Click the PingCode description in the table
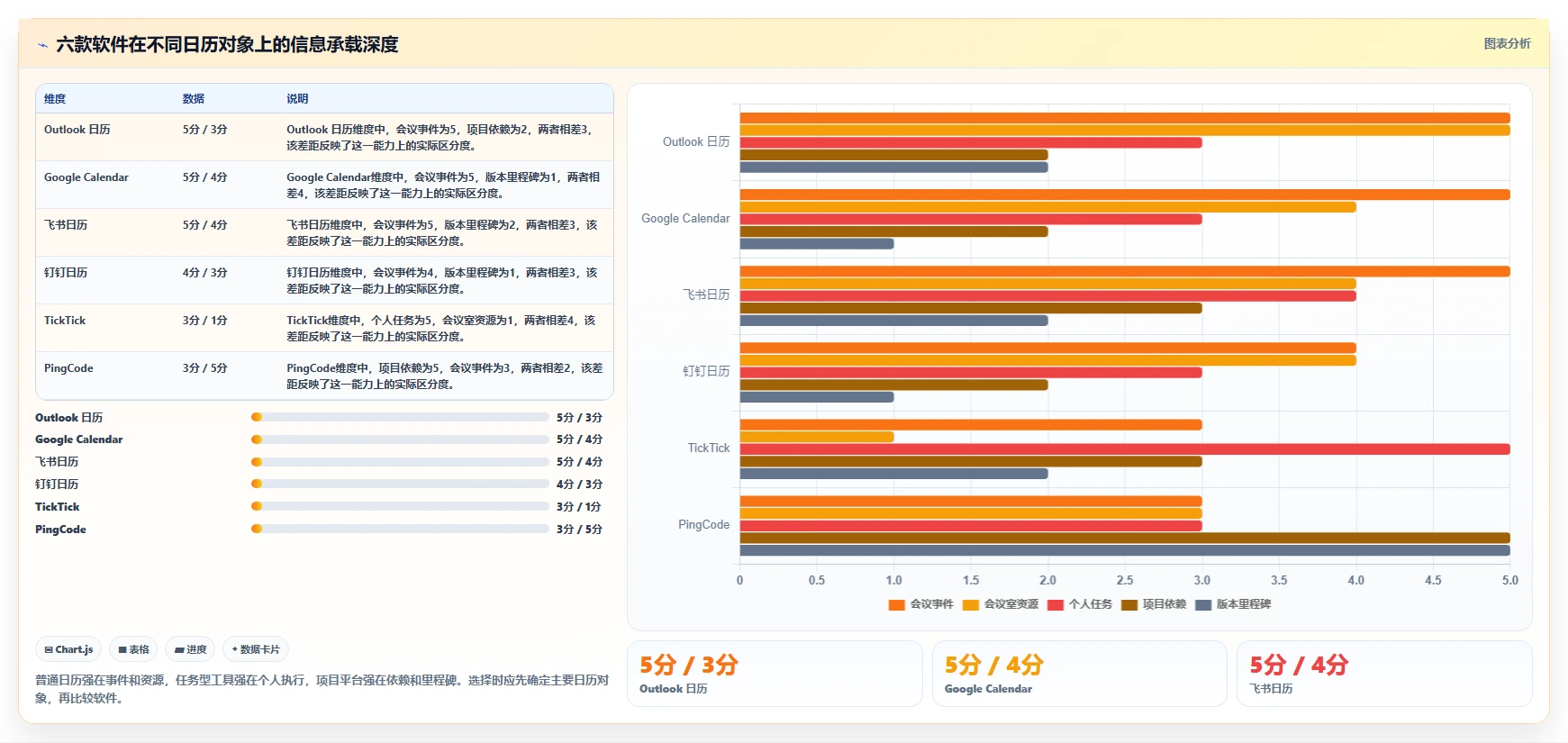The image size is (1568, 743). [x=445, y=376]
